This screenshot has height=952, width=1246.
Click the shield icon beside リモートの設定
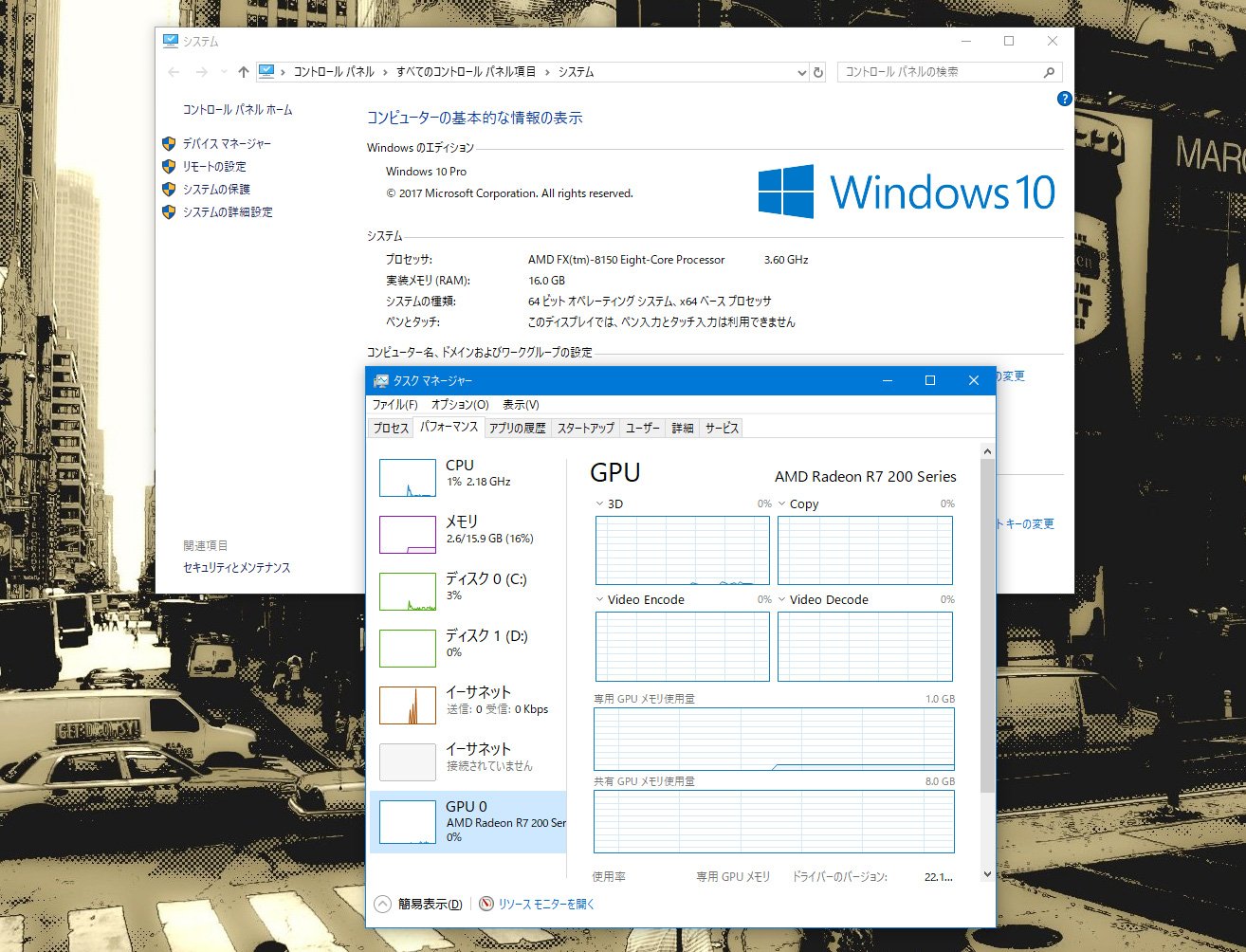169,167
